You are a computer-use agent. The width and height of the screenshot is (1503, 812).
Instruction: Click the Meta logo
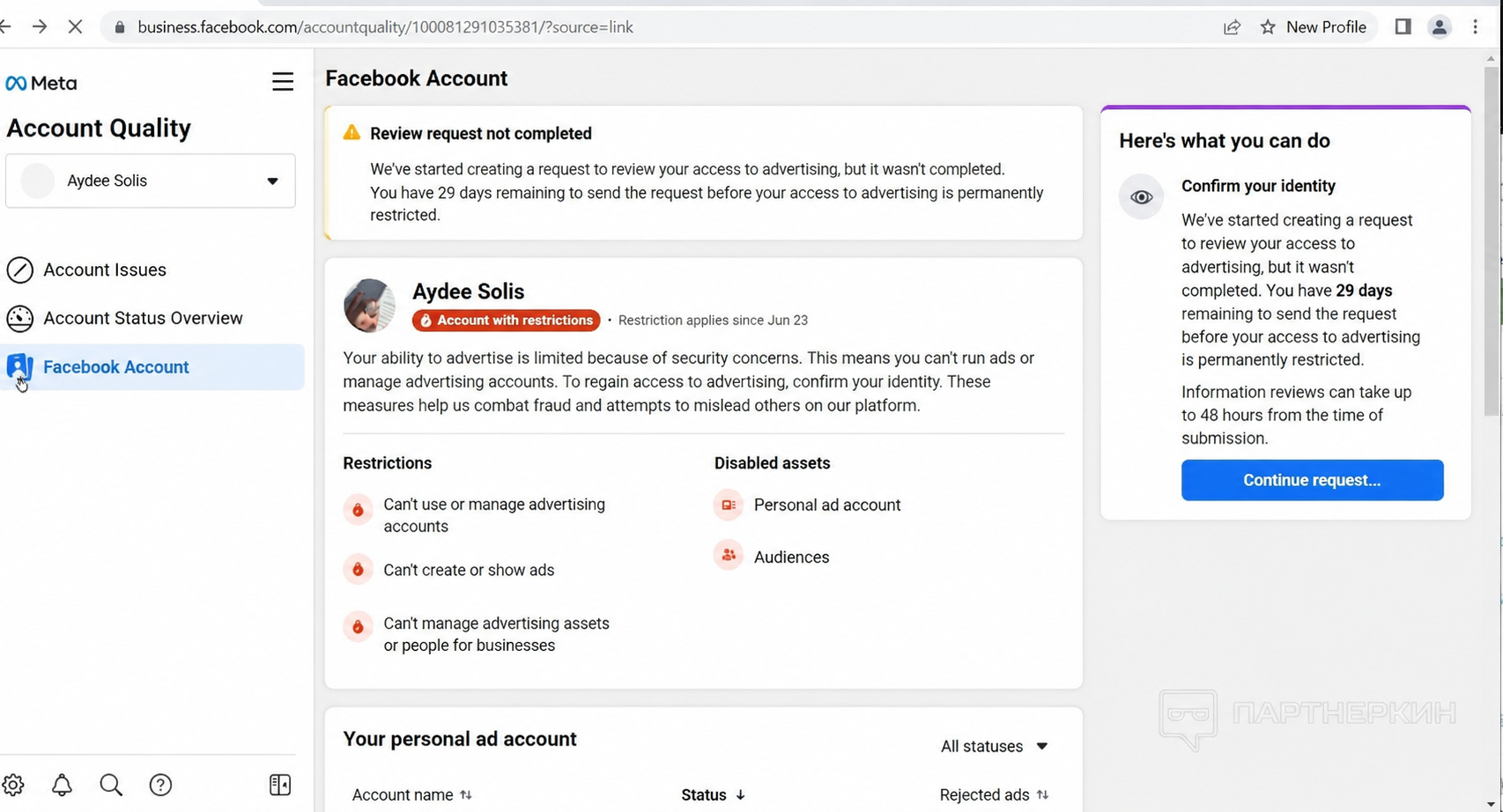(41, 83)
